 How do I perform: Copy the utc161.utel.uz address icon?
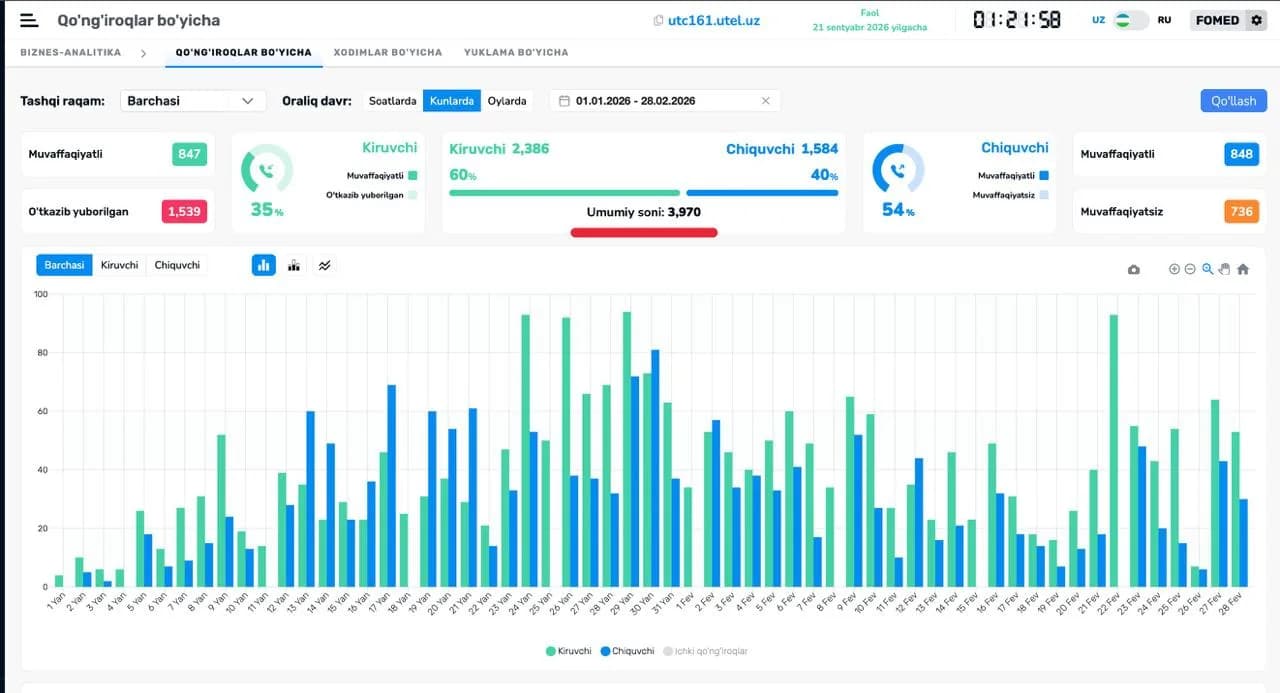658,20
